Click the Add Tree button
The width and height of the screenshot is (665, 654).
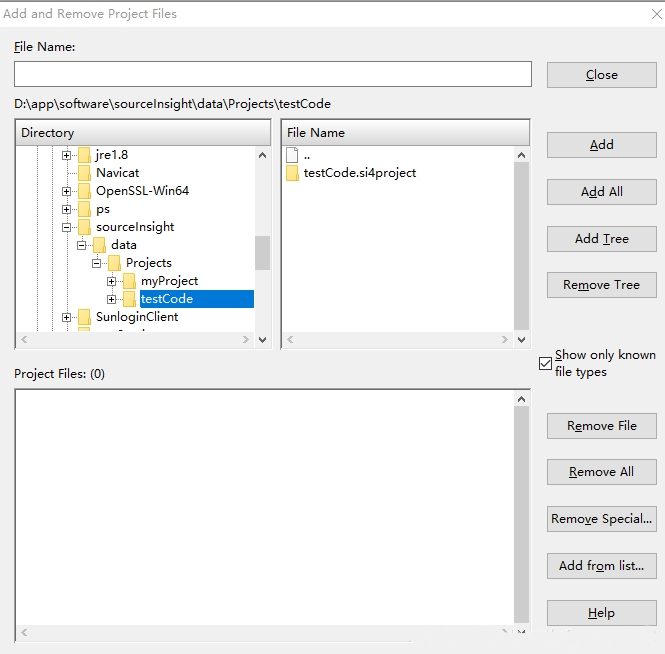(601, 239)
